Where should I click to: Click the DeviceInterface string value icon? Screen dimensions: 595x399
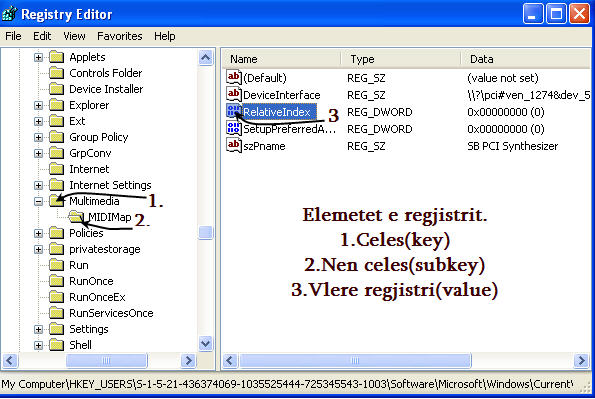[x=234, y=95]
